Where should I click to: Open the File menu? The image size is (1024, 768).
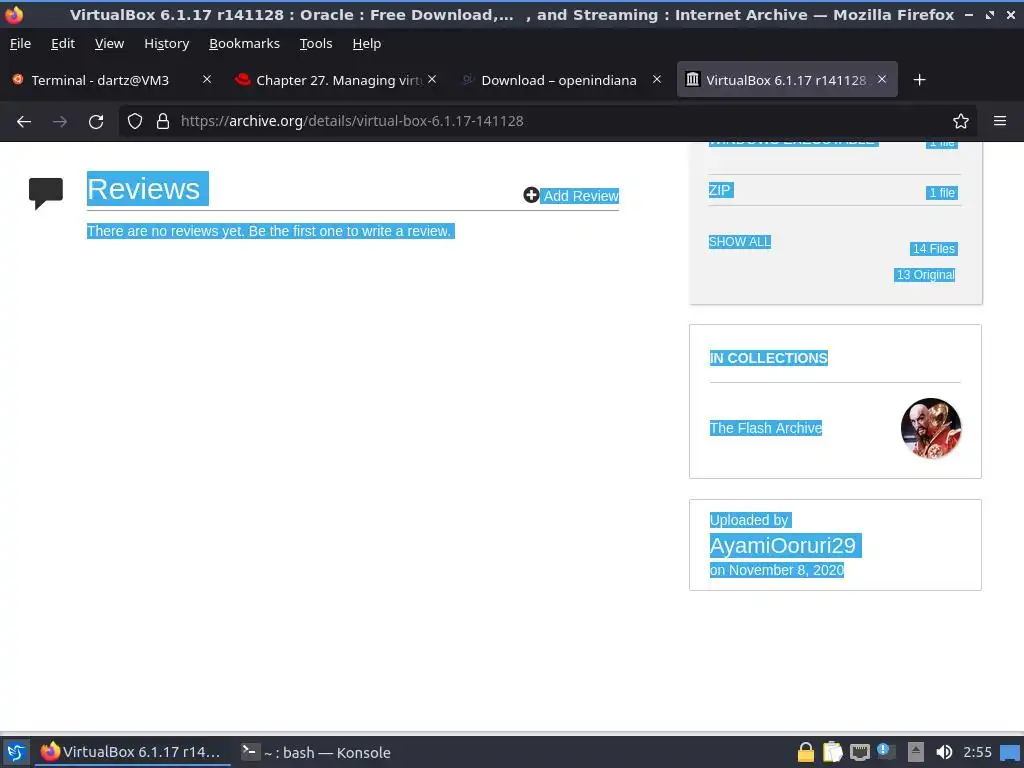(20, 44)
